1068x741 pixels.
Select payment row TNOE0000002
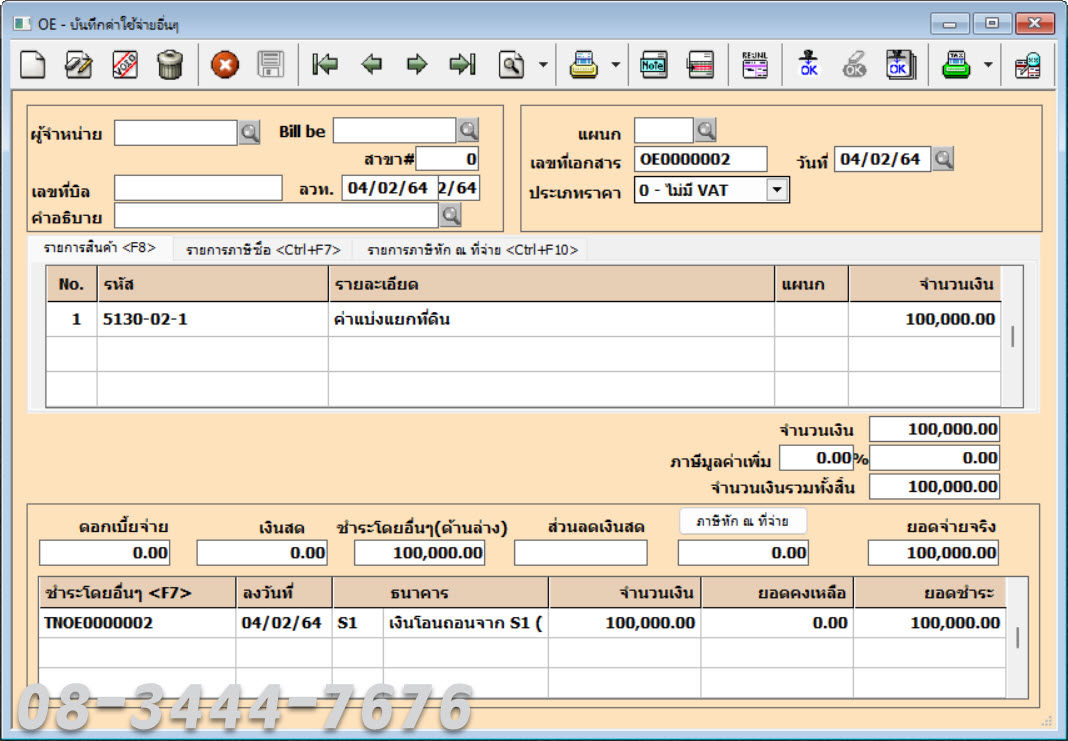pos(522,623)
